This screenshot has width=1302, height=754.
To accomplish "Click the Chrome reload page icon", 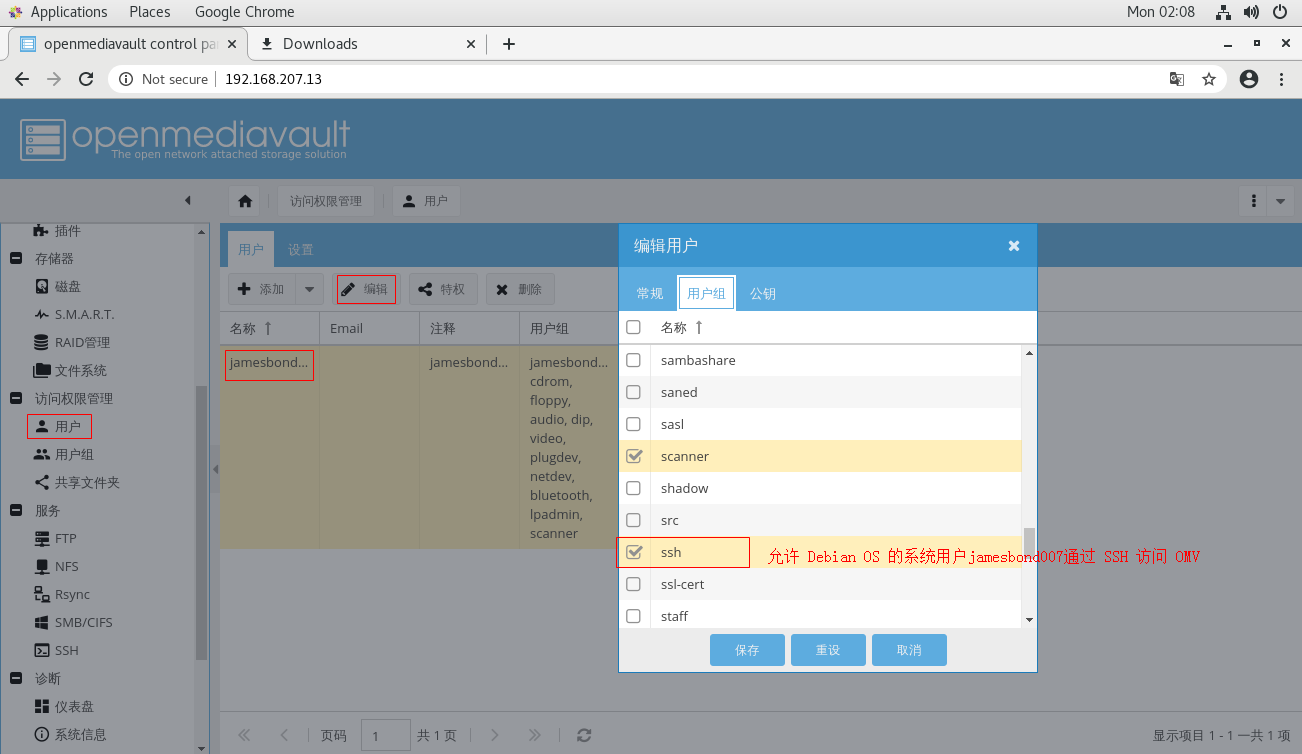I will [86, 79].
